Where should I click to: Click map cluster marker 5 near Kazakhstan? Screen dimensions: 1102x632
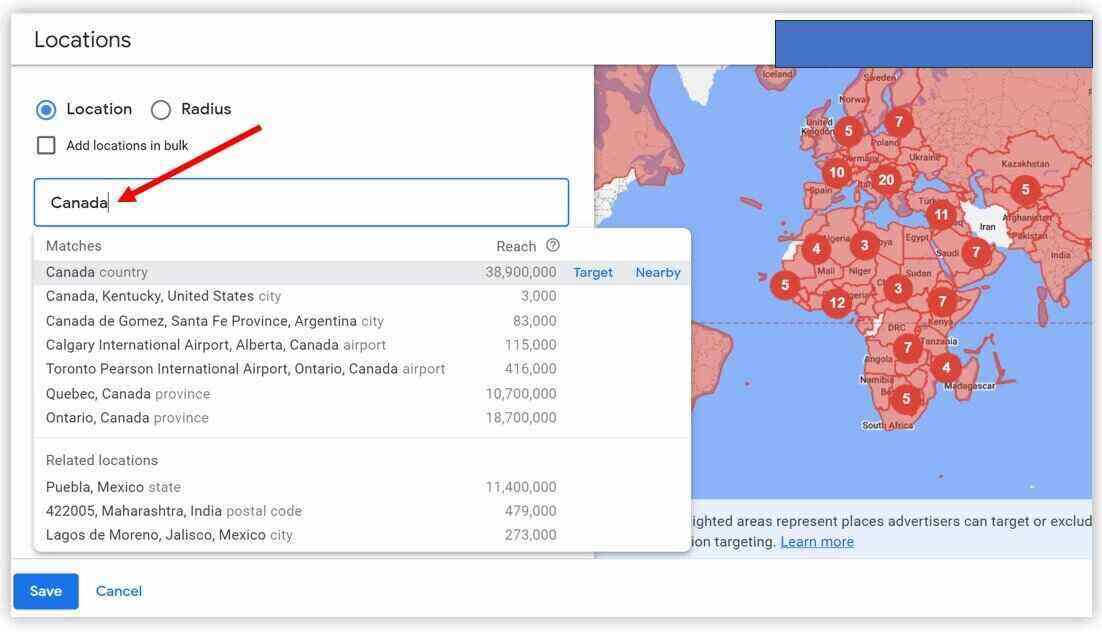(1025, 189)
